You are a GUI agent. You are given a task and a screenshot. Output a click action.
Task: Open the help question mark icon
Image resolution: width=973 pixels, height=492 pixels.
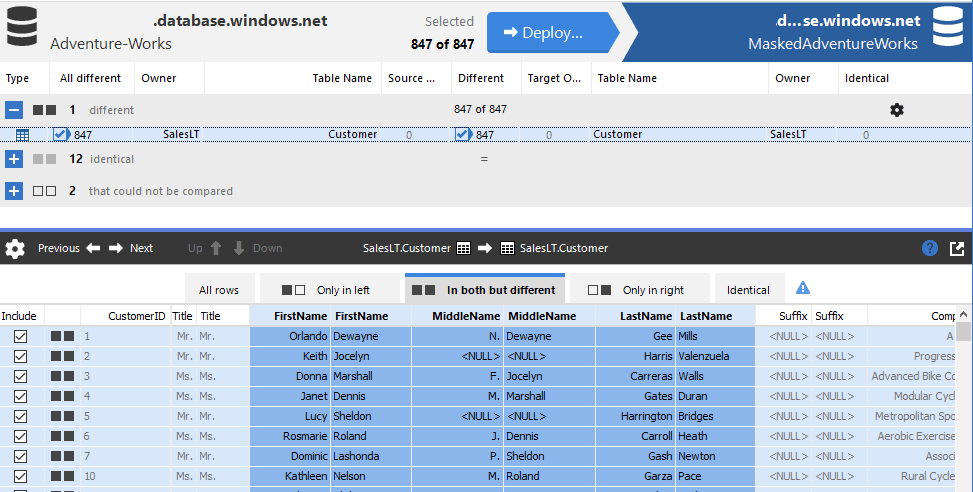(930, 248)
